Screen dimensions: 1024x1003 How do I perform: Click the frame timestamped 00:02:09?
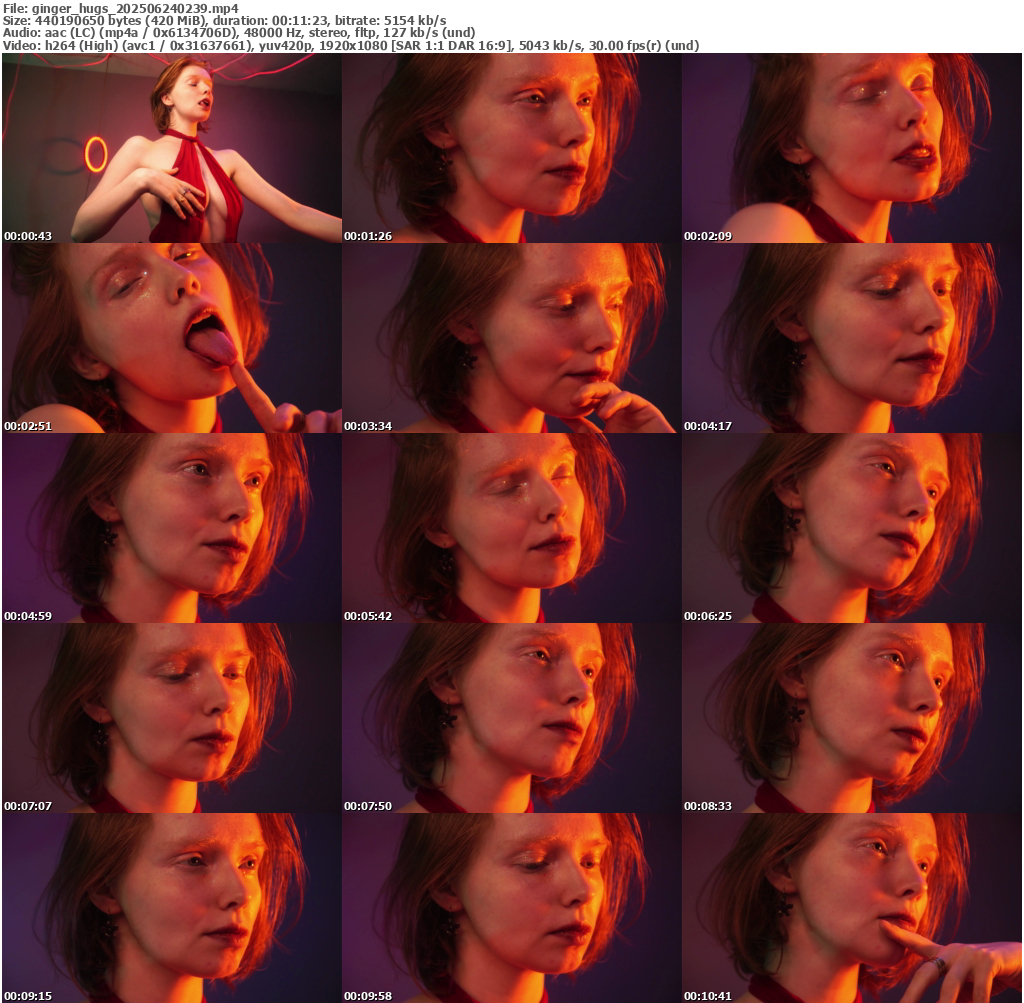click(851, 148)
